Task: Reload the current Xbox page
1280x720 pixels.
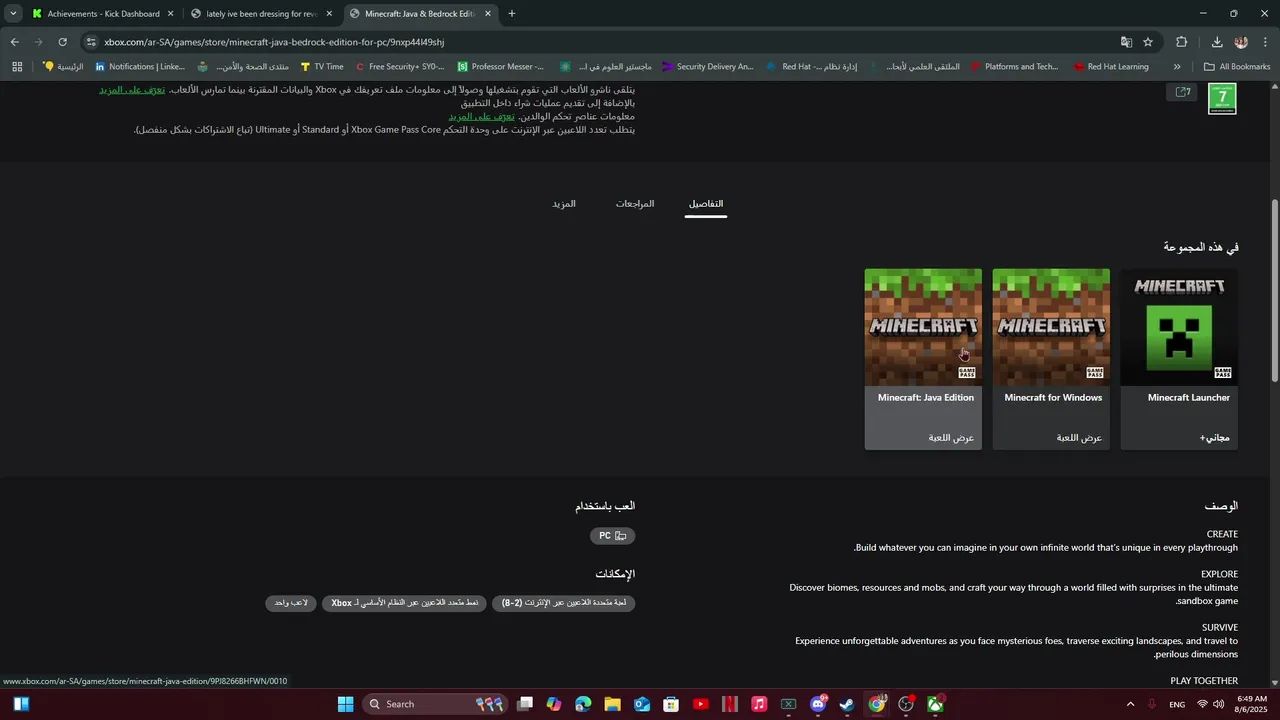Action: (62, 42)
